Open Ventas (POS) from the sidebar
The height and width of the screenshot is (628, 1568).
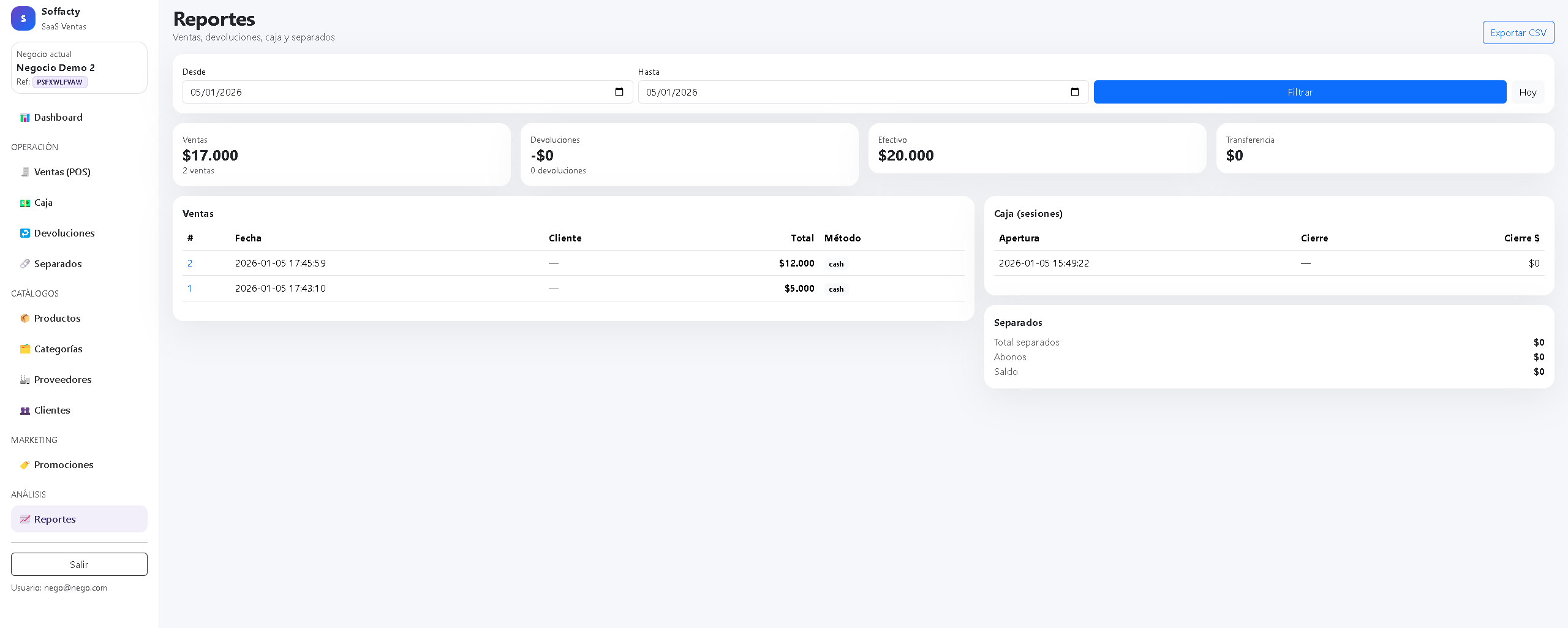click(x=62, y=172)
